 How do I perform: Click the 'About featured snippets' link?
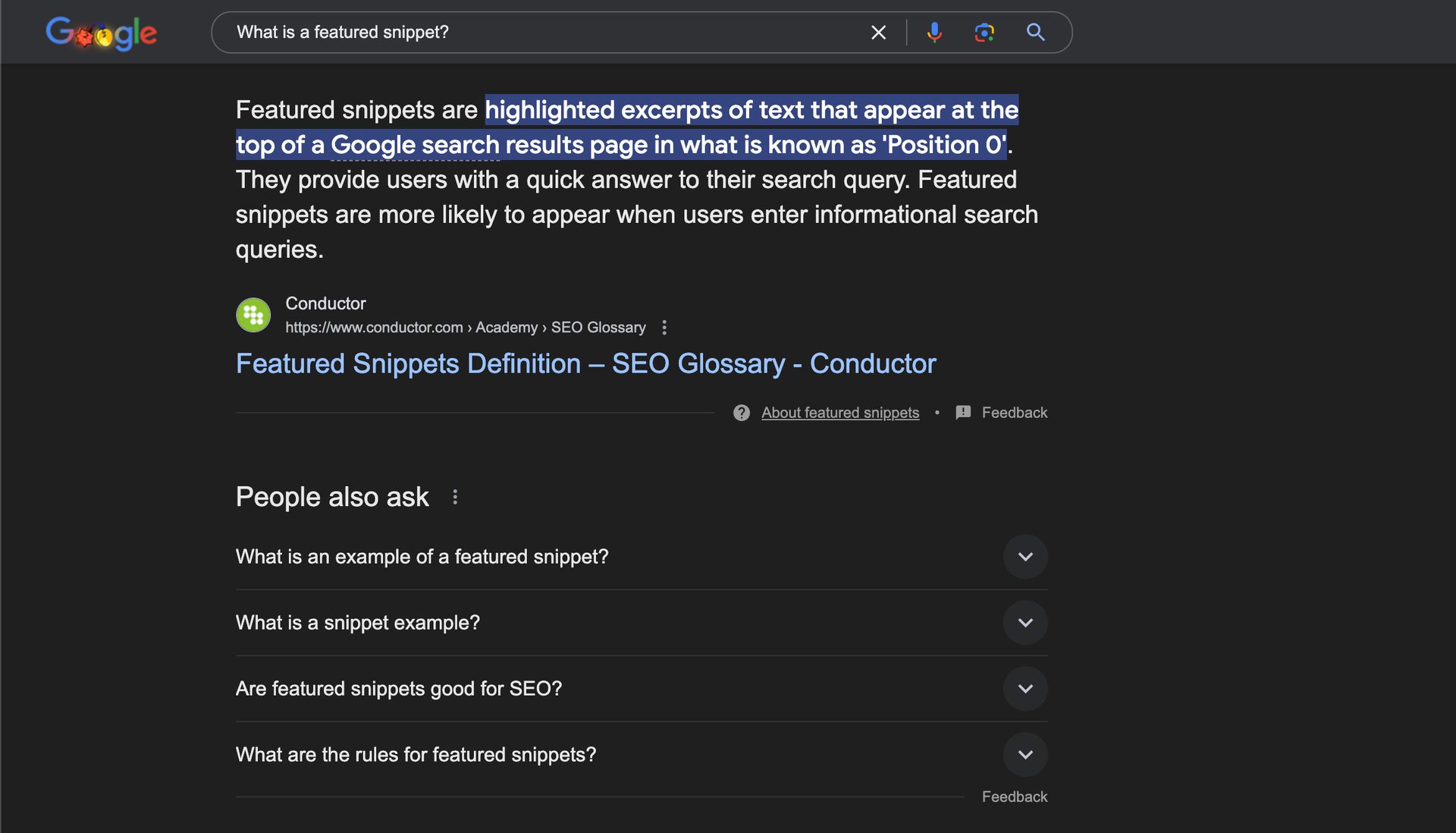(x=839, y=413)
